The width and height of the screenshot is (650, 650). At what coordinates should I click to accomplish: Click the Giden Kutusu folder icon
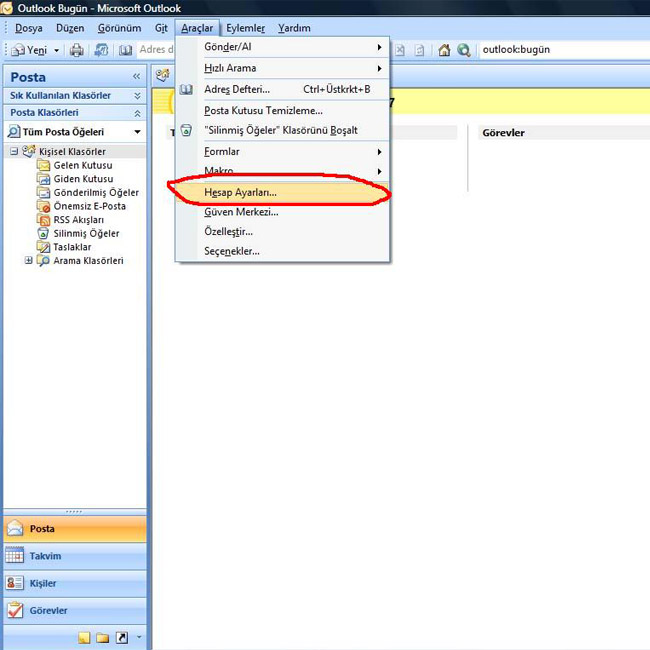click(43, 179)
